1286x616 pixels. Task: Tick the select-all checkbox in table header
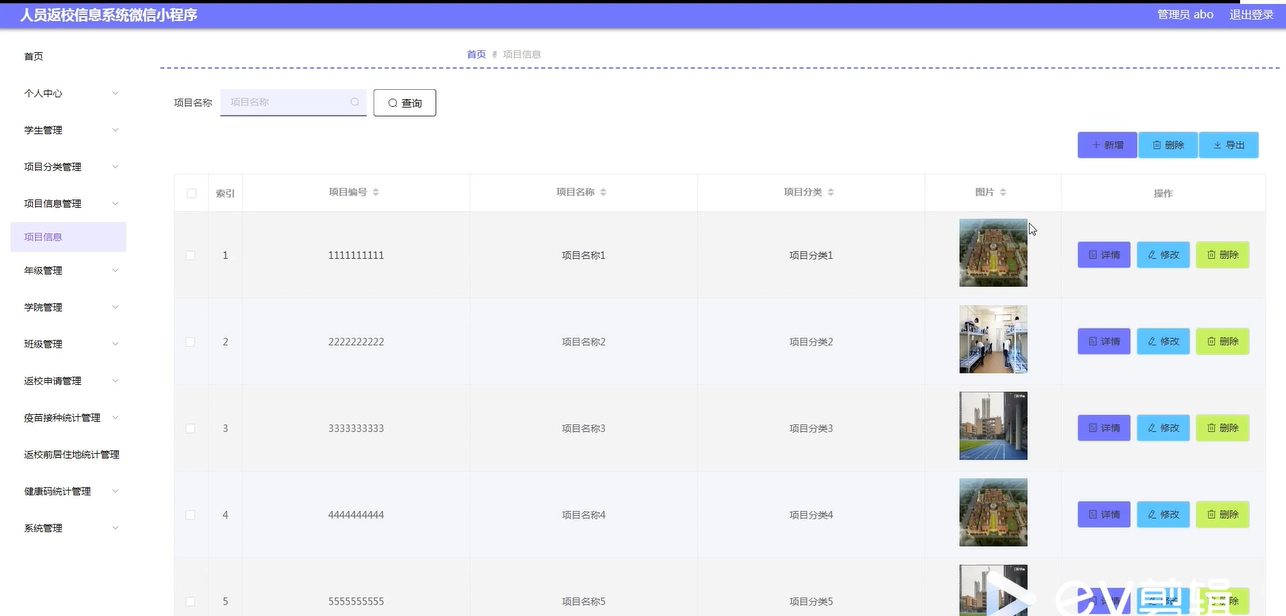coord(191,193)
